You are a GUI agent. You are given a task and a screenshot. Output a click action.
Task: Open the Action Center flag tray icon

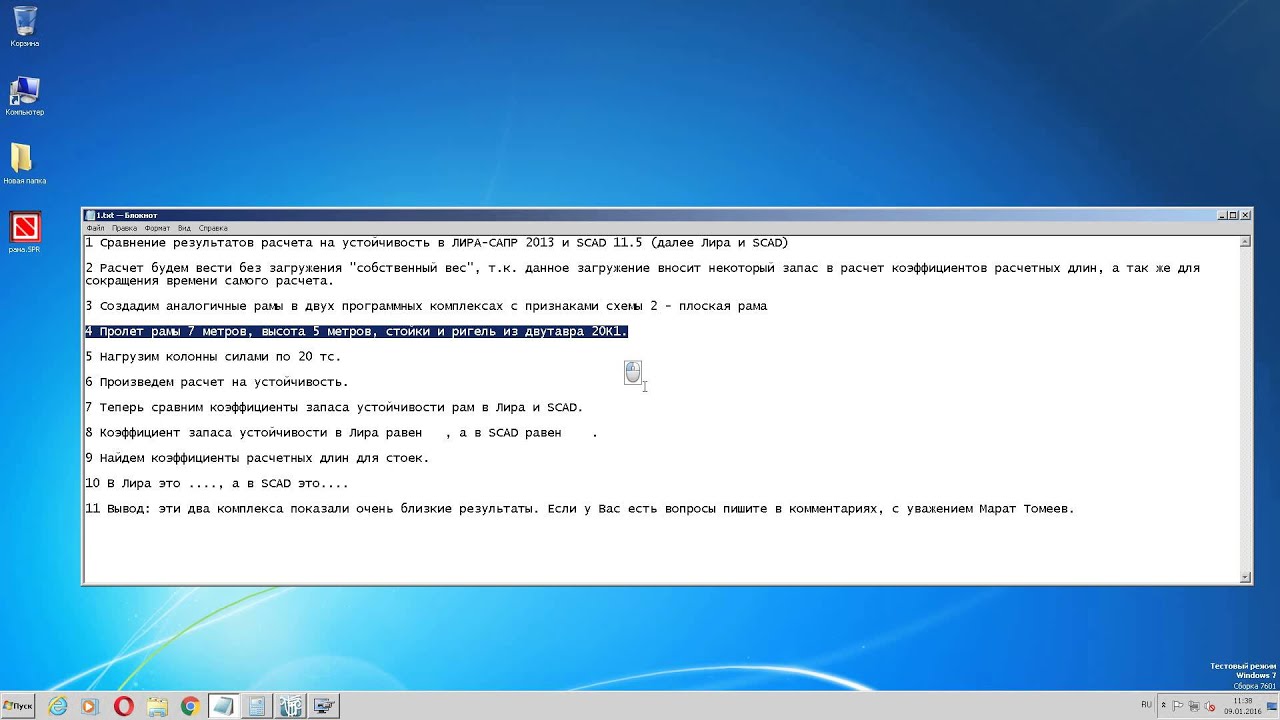click(x=1179, y=705)
